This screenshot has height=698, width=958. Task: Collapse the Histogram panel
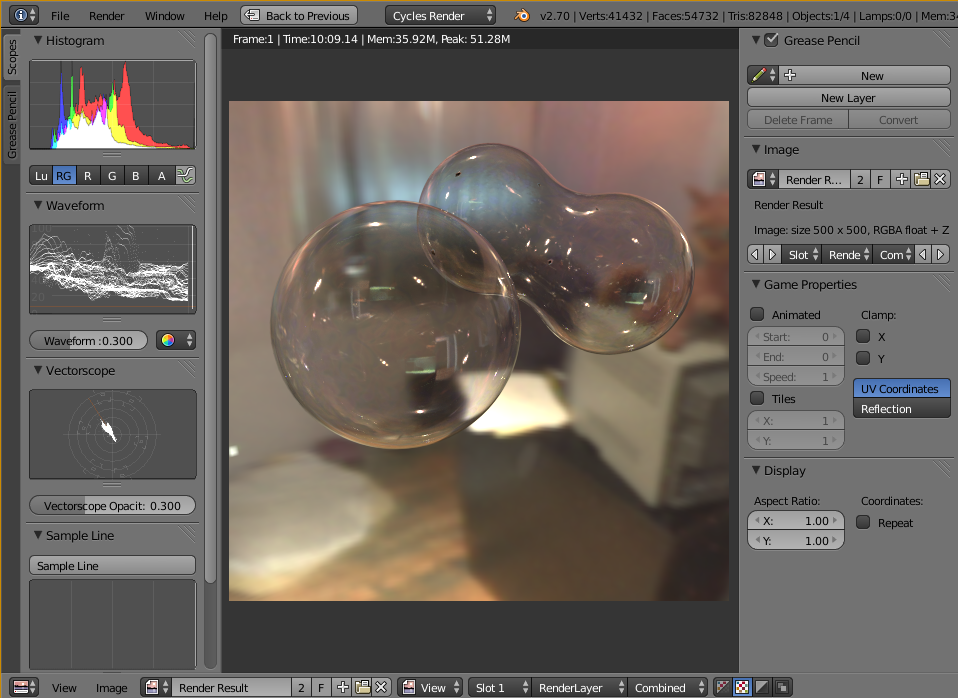(38, 40)
